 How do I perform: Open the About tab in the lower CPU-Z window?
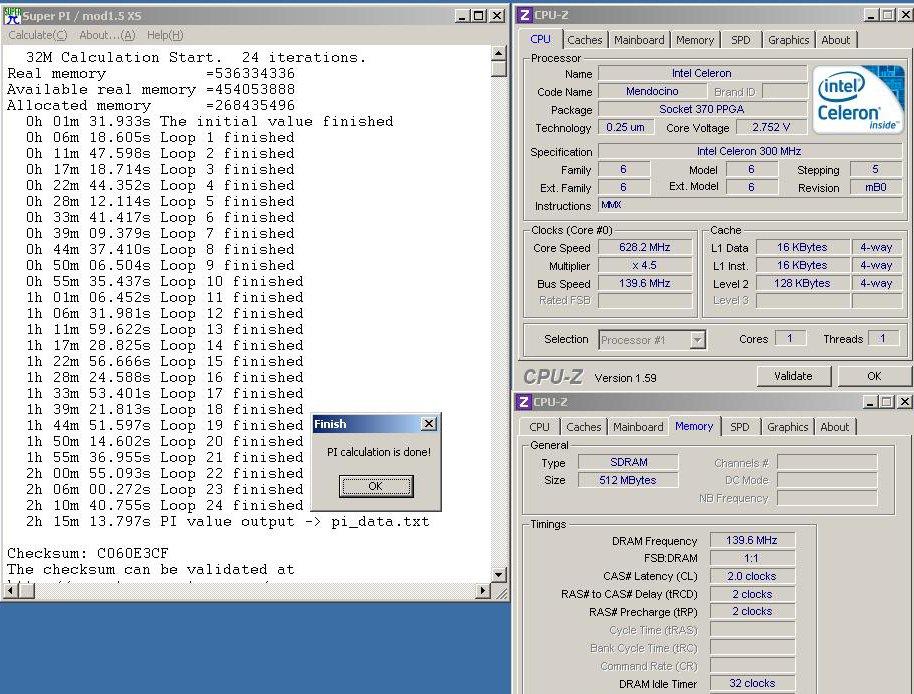[835, 427]
